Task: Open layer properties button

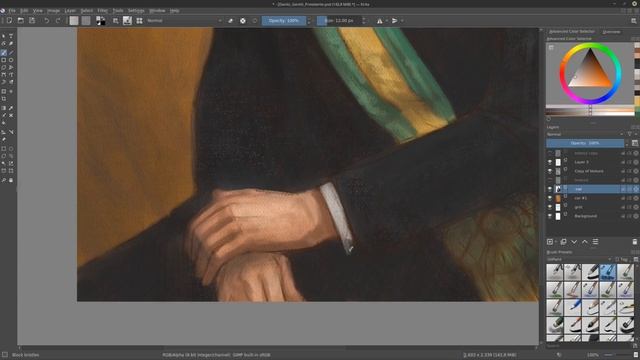Action: [x=596, y=242]
